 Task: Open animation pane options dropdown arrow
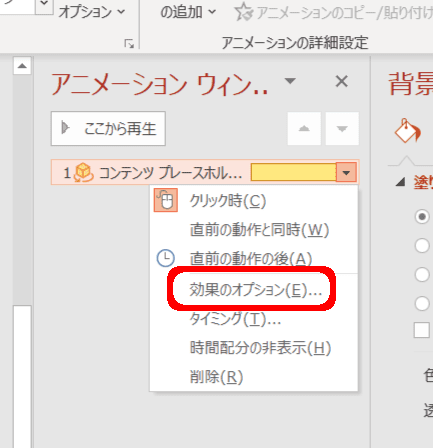pos(290,81)
